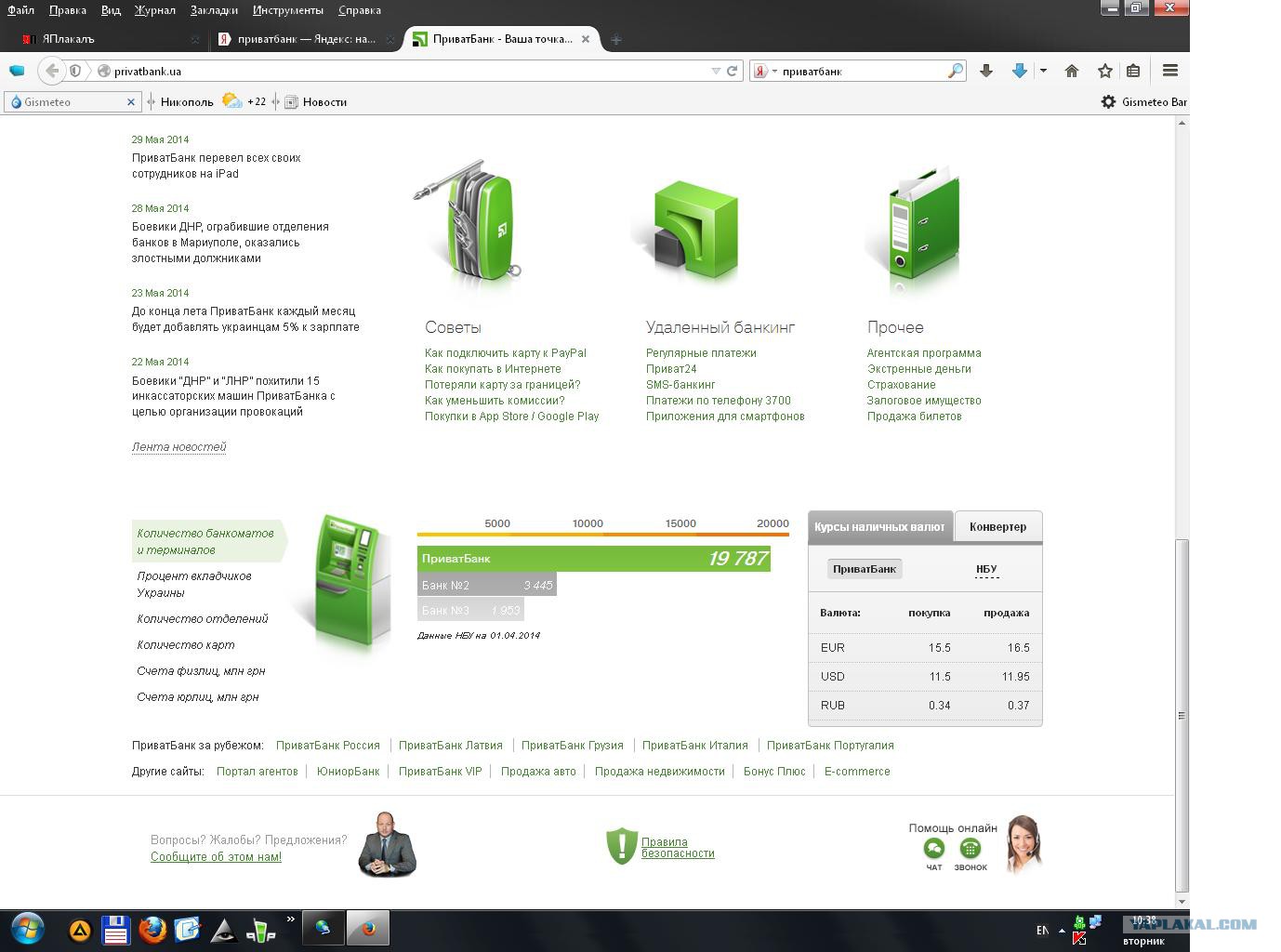Click the green ПриватБанк 19 787 bar

pyautogui.click(x=594, y=559)
